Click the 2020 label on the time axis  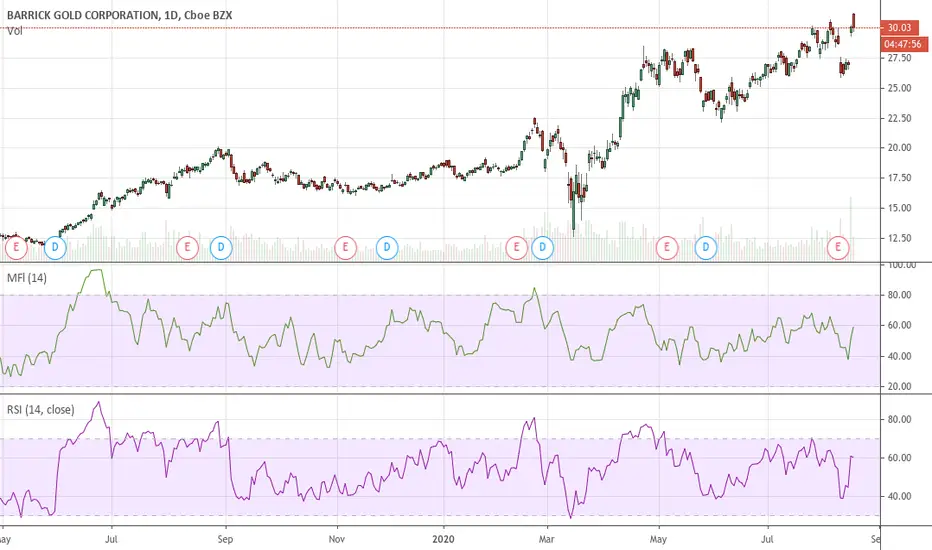(443, 539)
